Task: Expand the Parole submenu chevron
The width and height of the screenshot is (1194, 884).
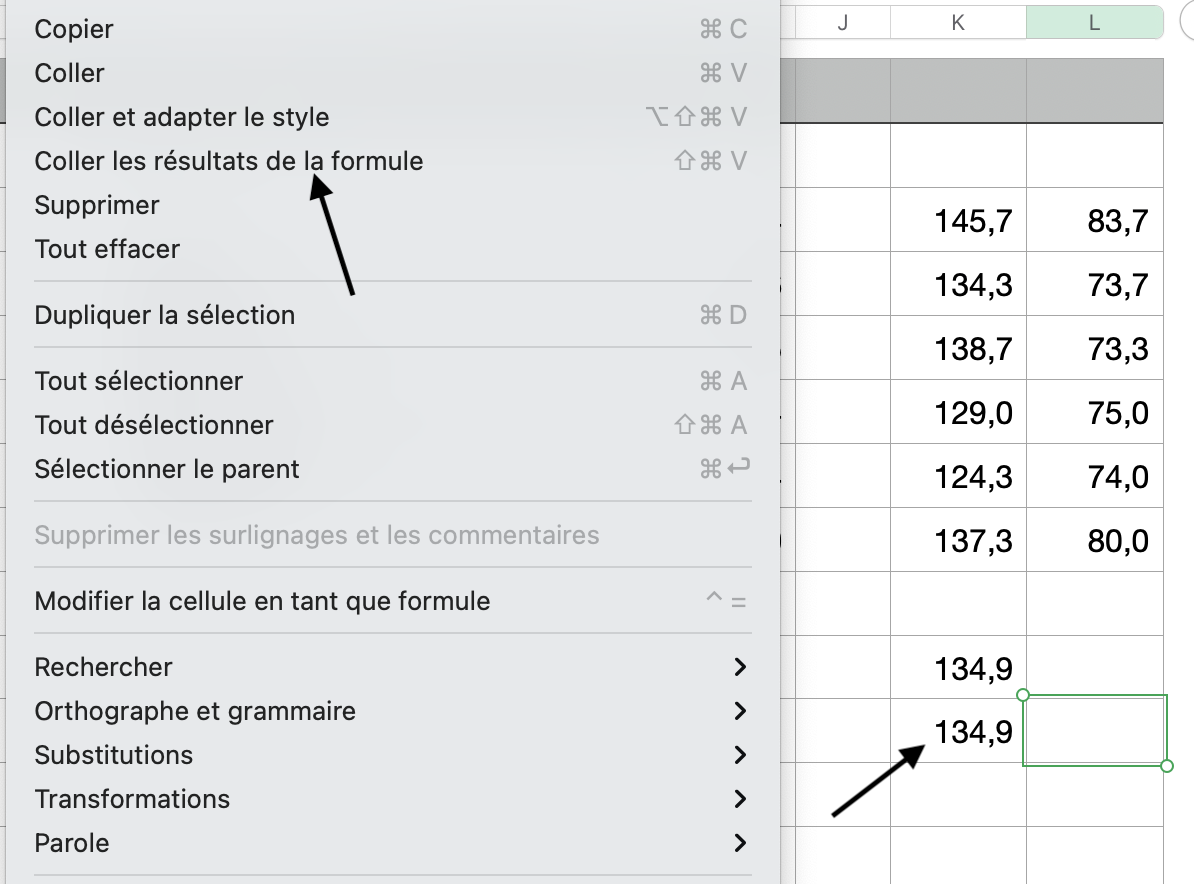Action: point(740,843)
